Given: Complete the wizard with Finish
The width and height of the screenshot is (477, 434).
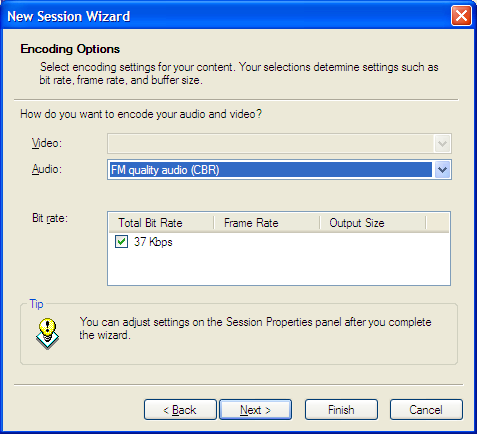Looking at the screenshot, I should (x=341, y=410).
